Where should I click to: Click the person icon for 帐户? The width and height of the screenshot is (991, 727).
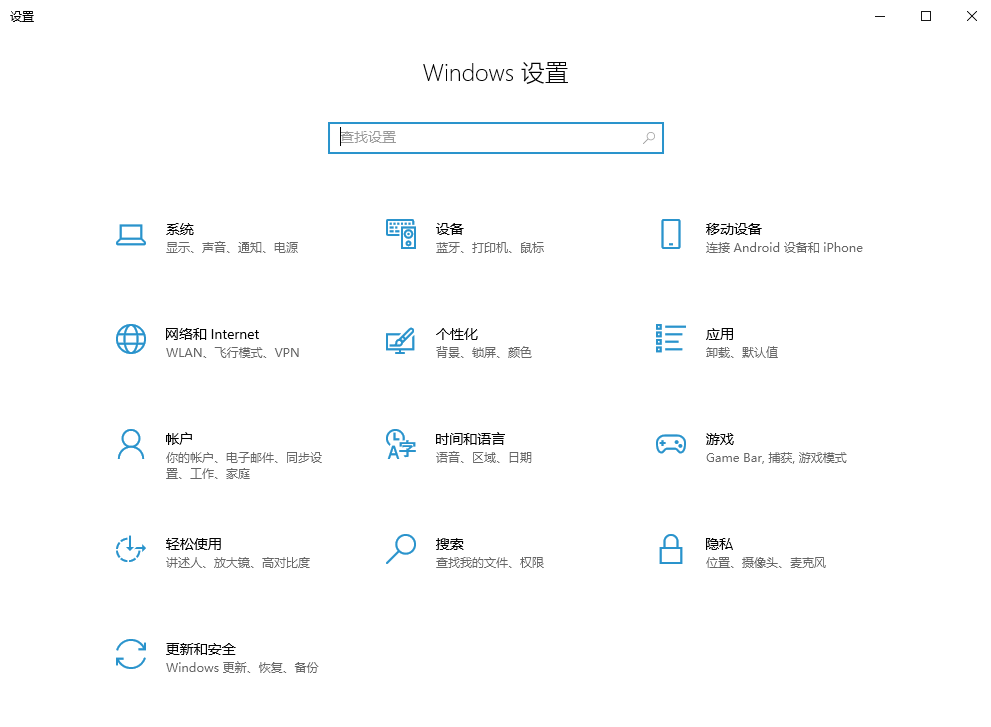pos(131,444)
